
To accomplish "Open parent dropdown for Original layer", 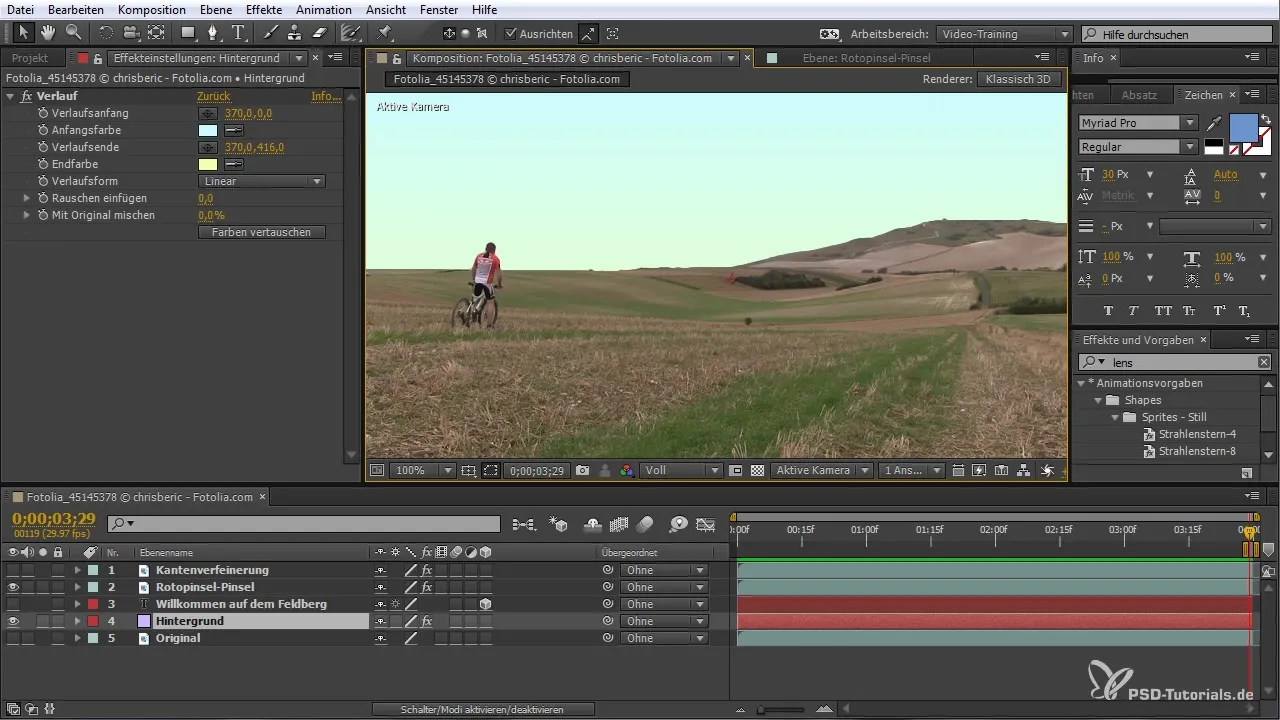I will pyautogui.click(x=664, y=638).
